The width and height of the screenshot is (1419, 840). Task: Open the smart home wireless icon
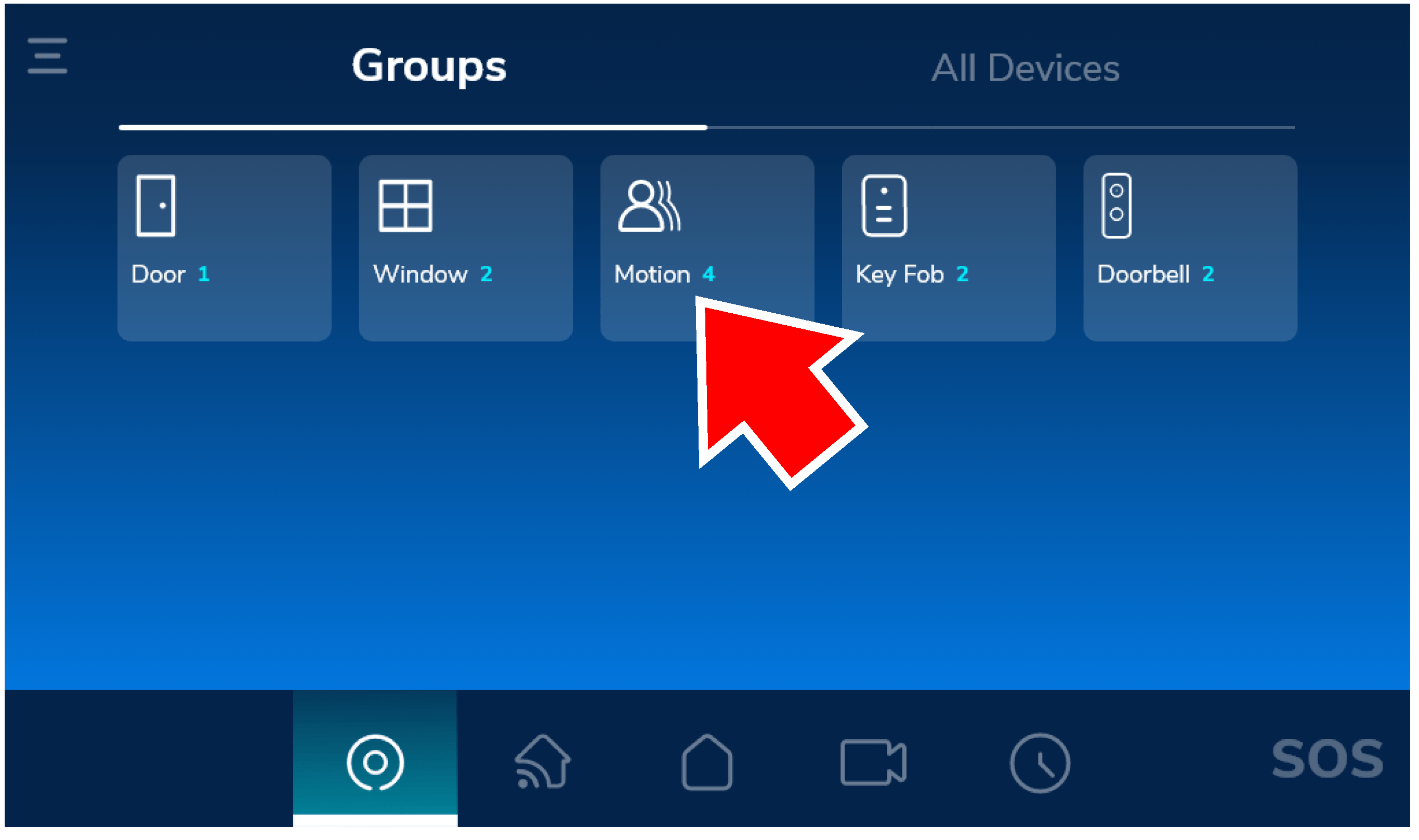pyautogui.click(x=543, y=763)
